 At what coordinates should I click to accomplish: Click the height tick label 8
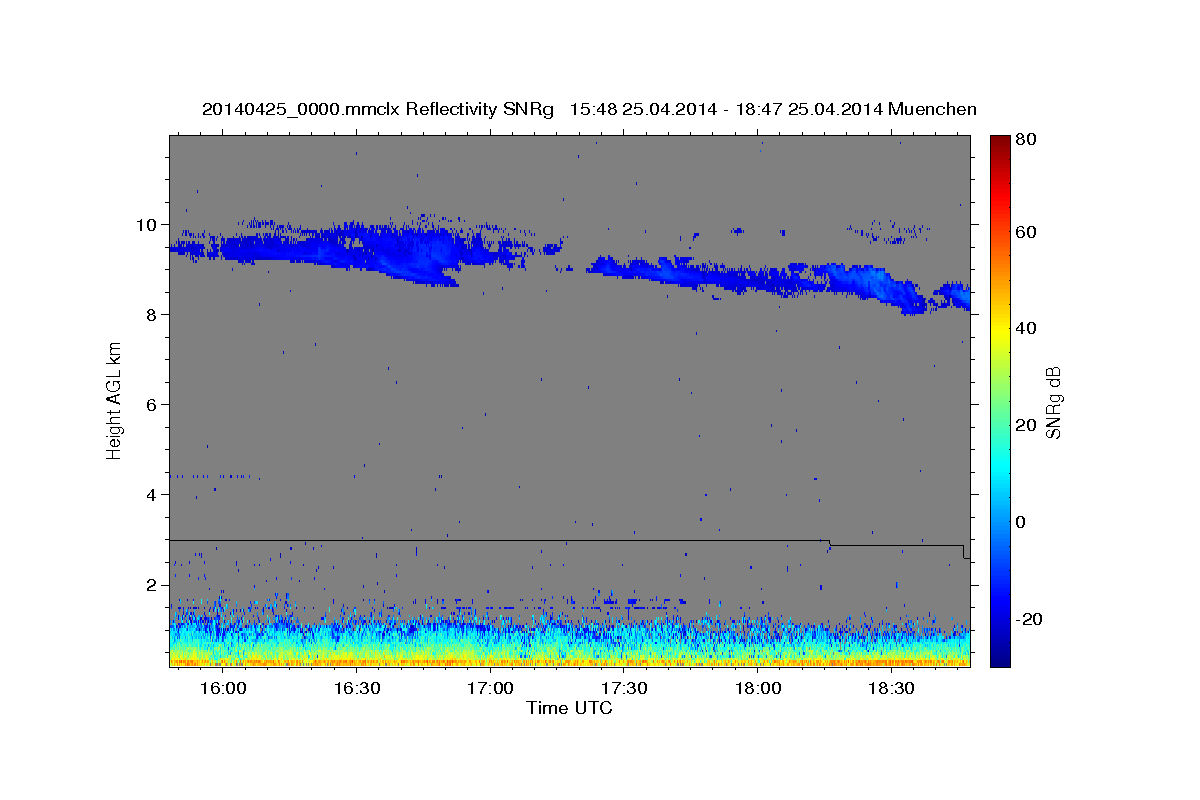click(x=154, y=314)
